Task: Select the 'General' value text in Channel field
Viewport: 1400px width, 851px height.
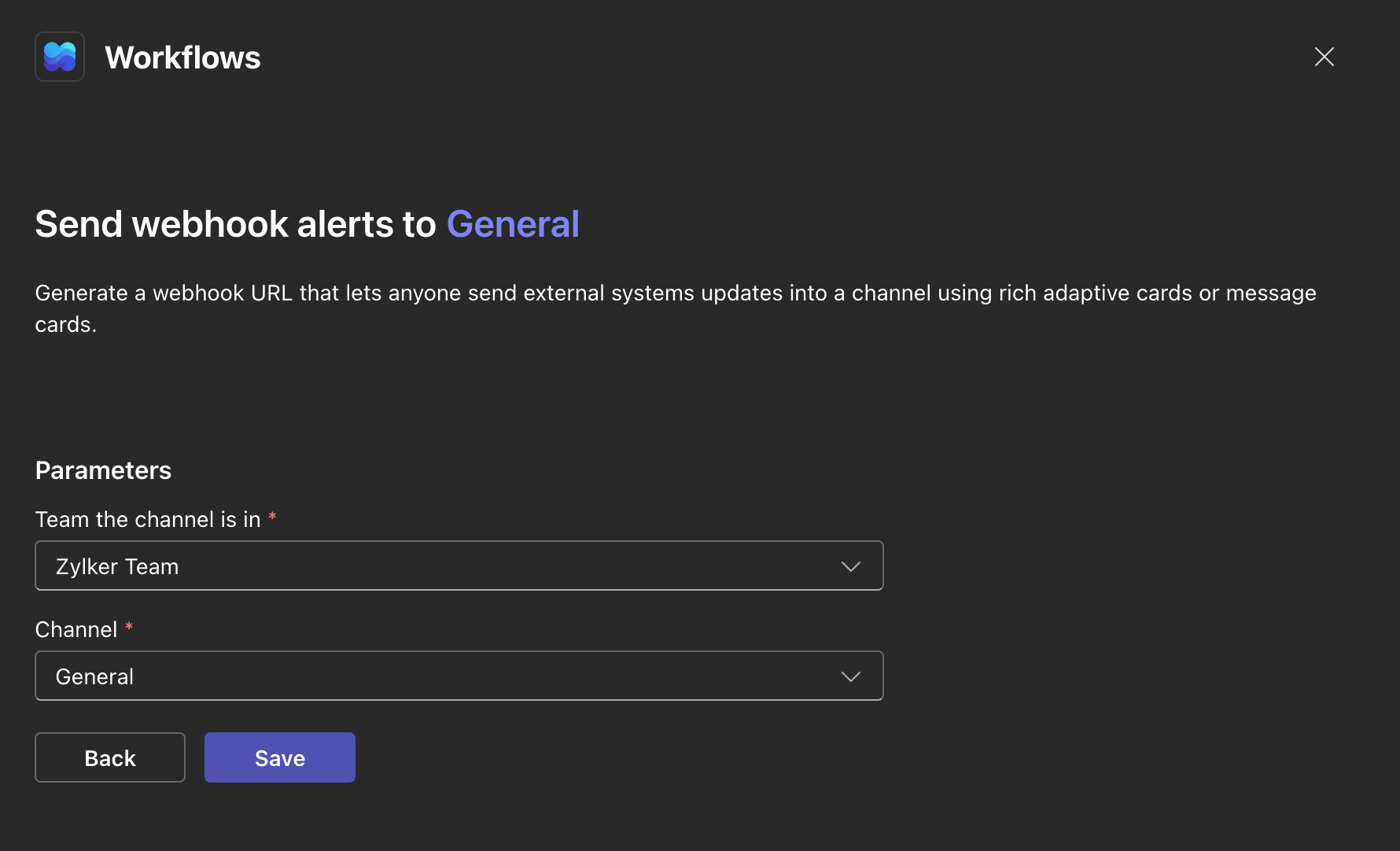Action: pos(94,676)
